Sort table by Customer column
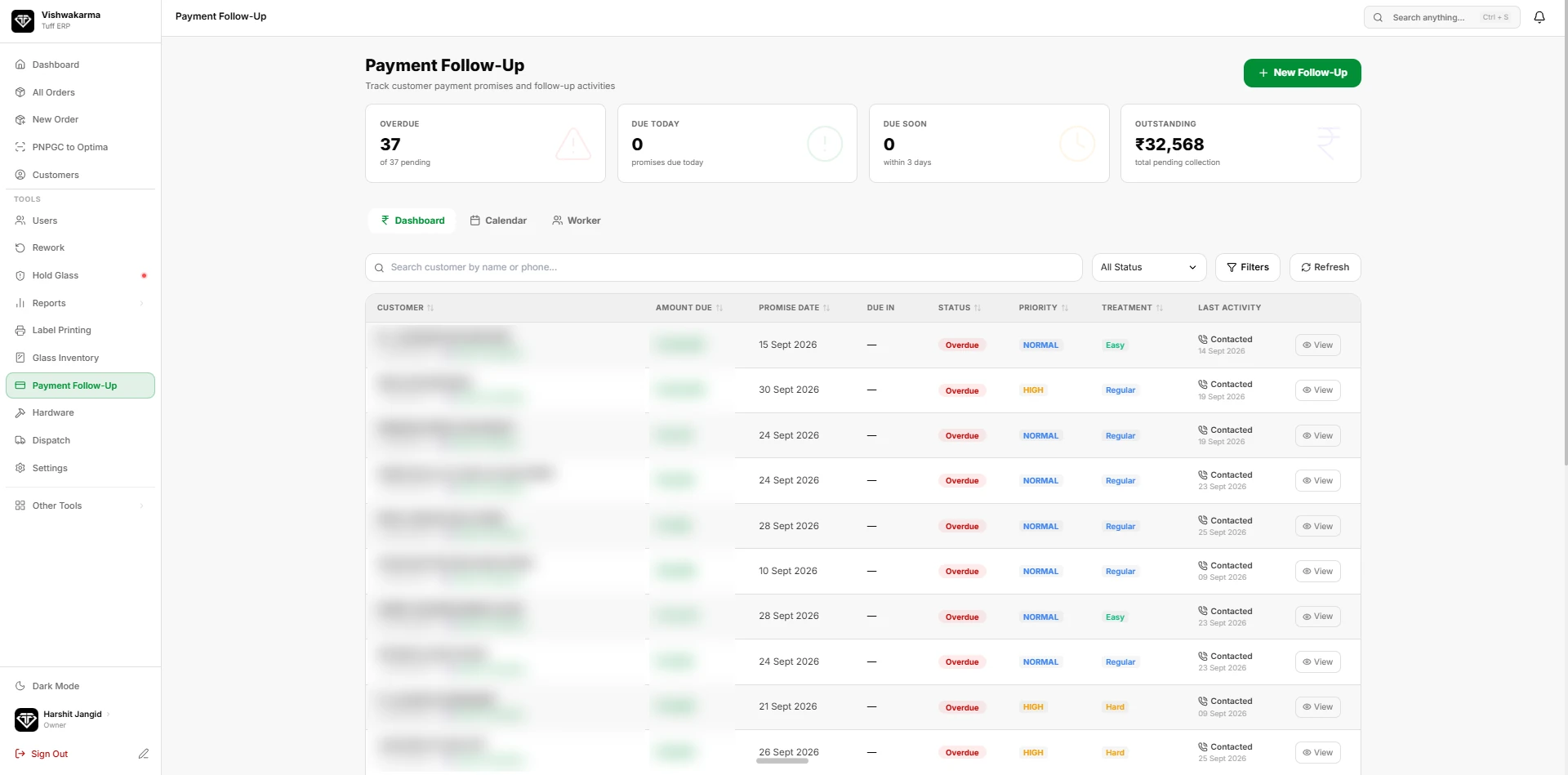Screen dimensions: 1568x775 tap(405, 308)
